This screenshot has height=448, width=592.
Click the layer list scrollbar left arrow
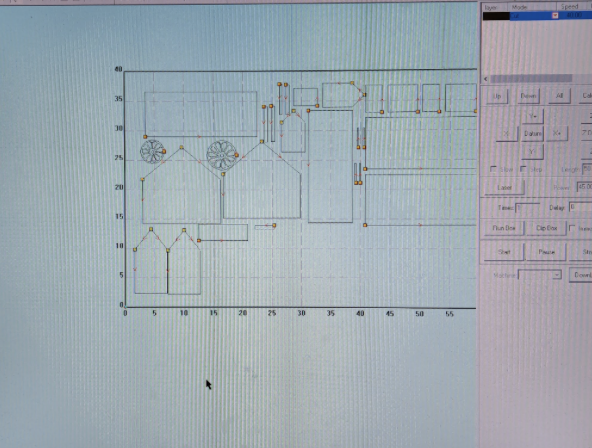(x=486, y=79)
